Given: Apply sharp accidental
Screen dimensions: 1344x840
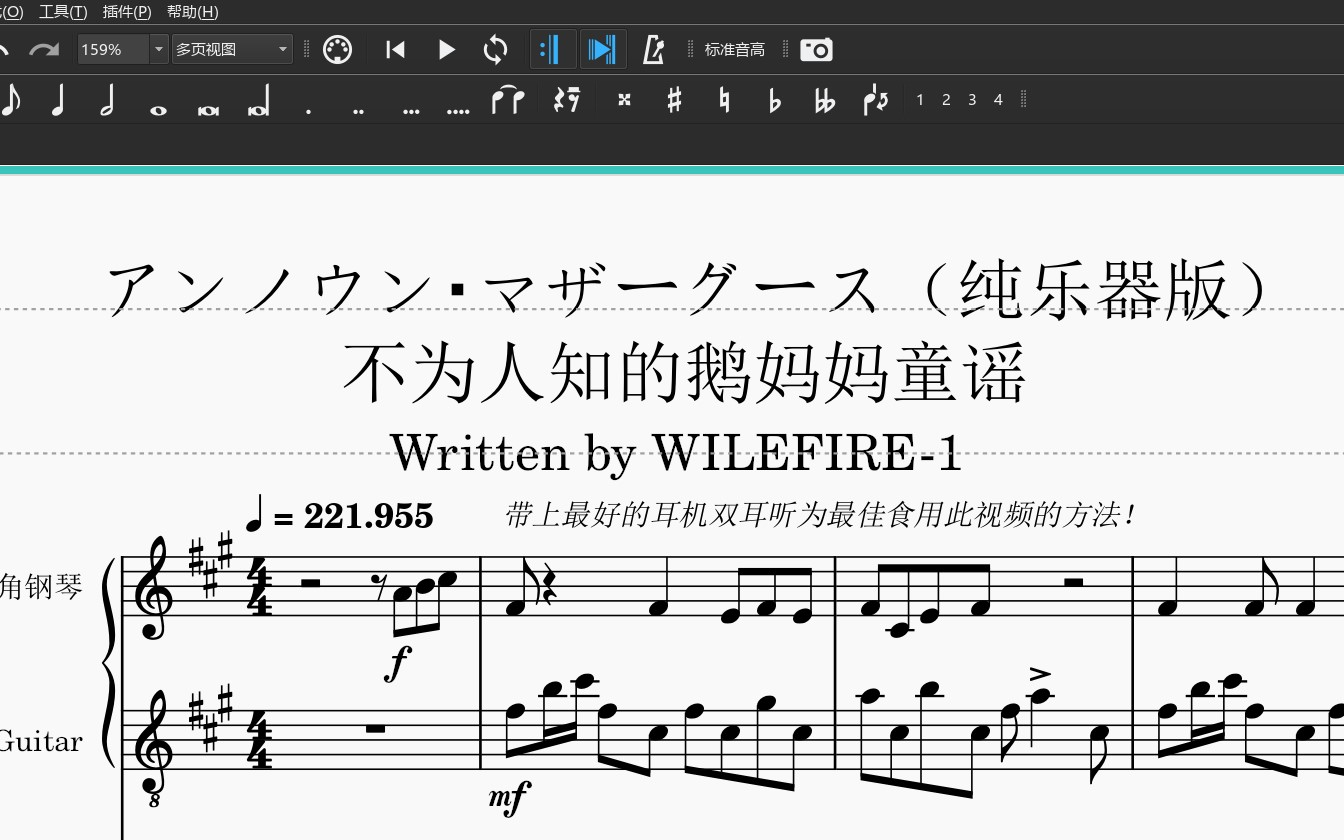Looking at the screenshot, I should [674, 100].
